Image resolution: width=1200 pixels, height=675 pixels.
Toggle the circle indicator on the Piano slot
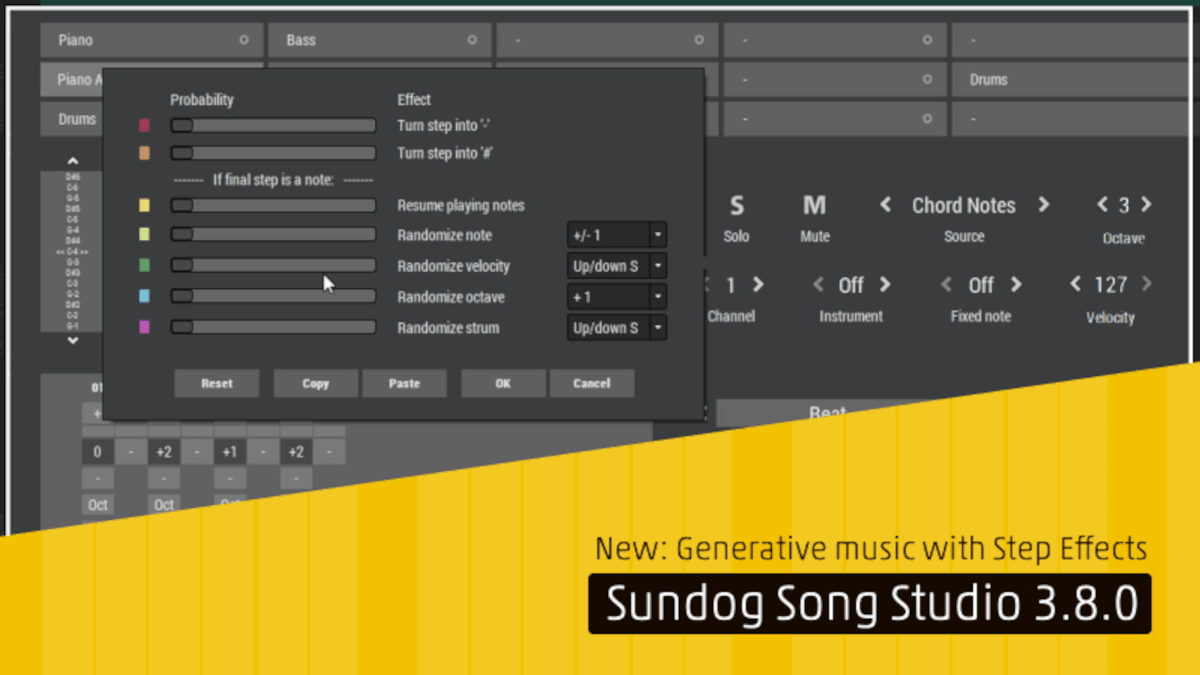(244, 40)
